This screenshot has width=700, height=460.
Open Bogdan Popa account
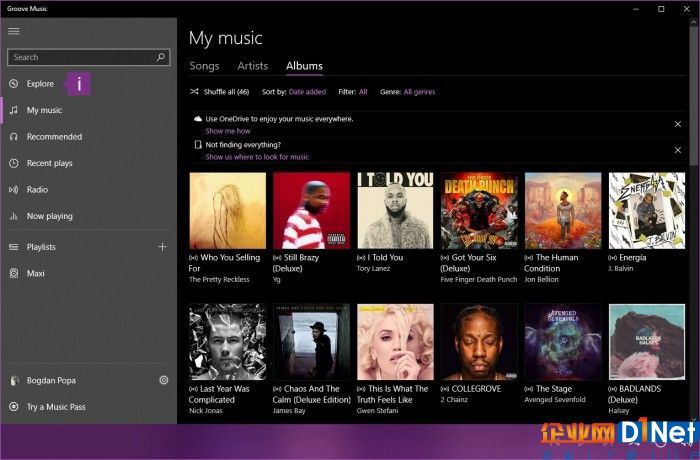[x=51, y=381]
